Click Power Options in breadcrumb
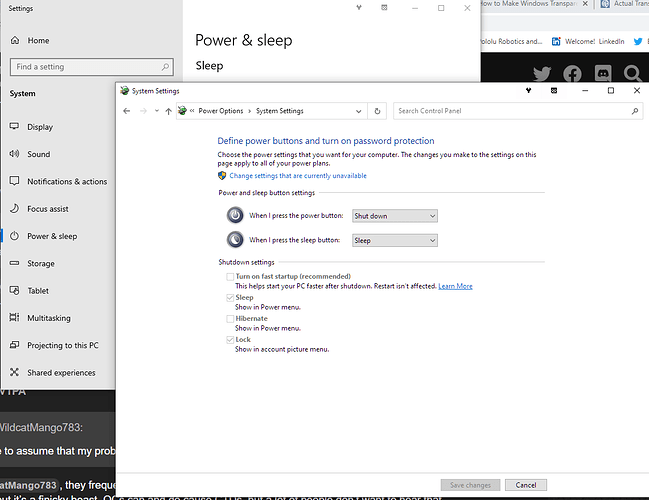The height and width of the screenshot is (500, 649). 221,111
